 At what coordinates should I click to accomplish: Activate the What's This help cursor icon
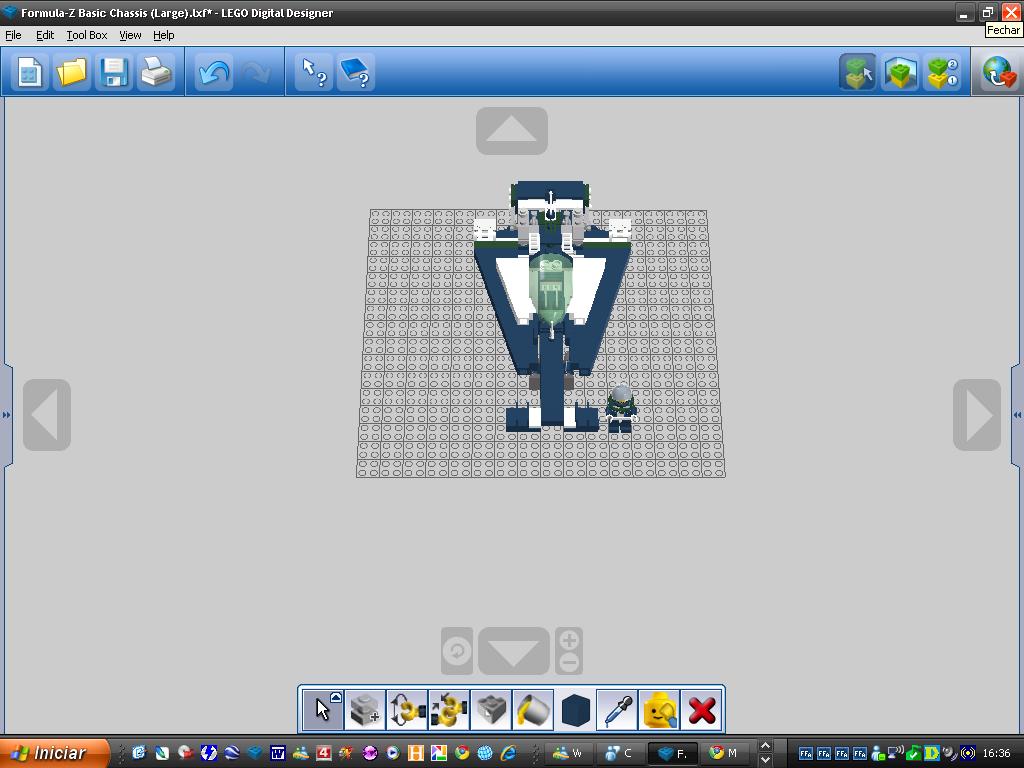(x=314, y=72)
